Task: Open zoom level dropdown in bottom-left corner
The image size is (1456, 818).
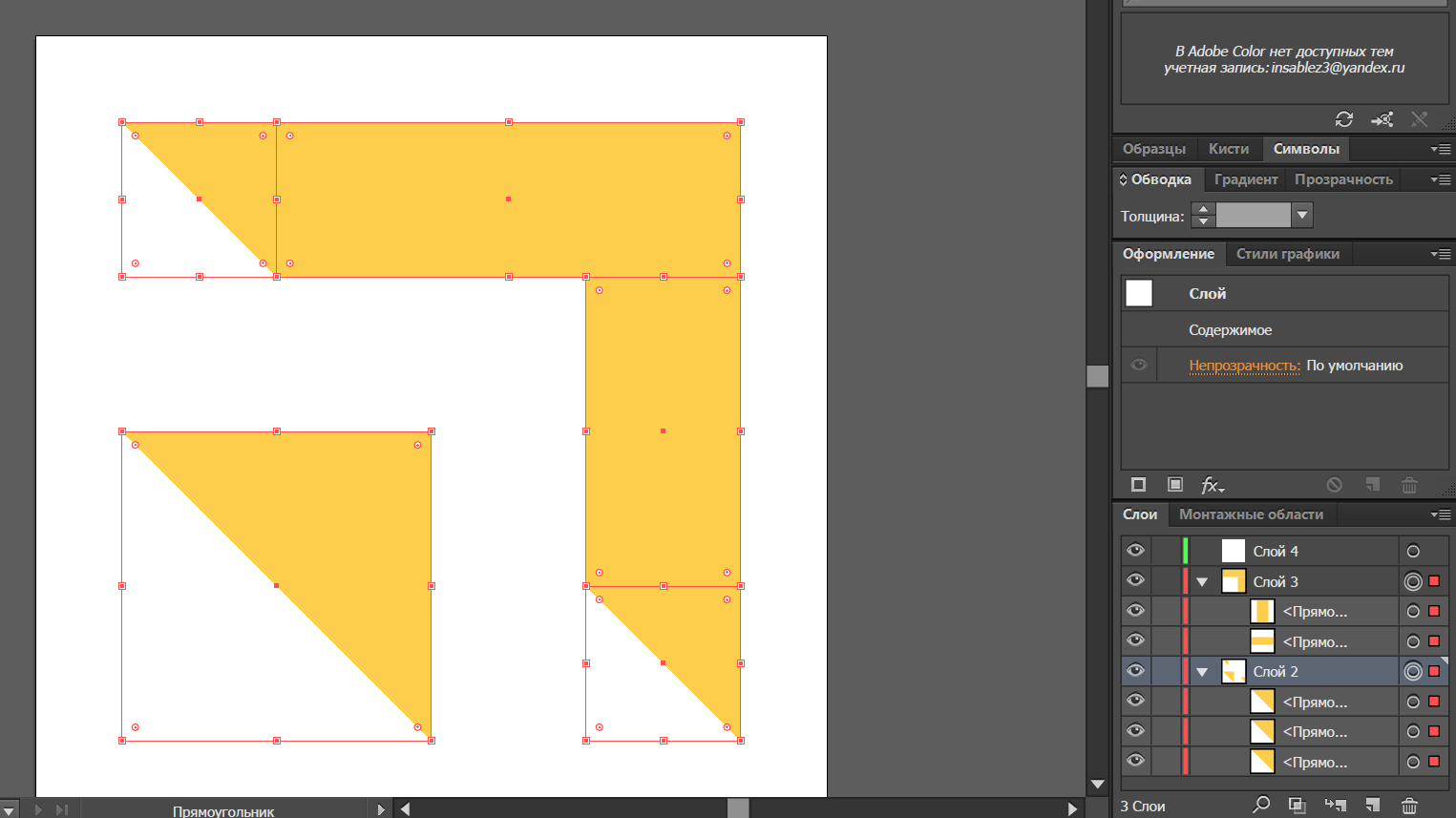Action: [9, 809]
